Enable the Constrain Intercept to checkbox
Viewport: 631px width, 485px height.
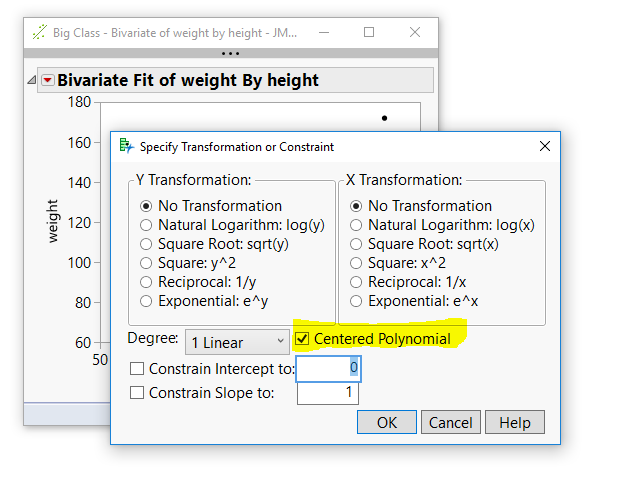137,369
